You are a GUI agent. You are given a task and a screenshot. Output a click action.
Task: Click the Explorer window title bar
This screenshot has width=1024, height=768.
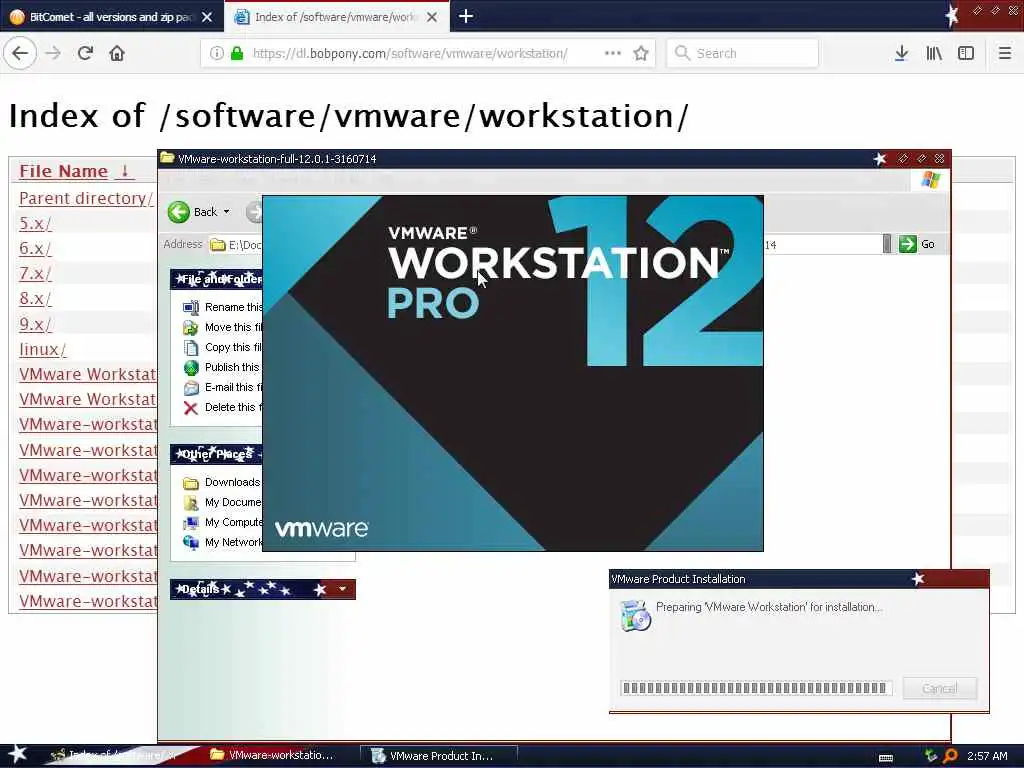(x=554, y=159)
